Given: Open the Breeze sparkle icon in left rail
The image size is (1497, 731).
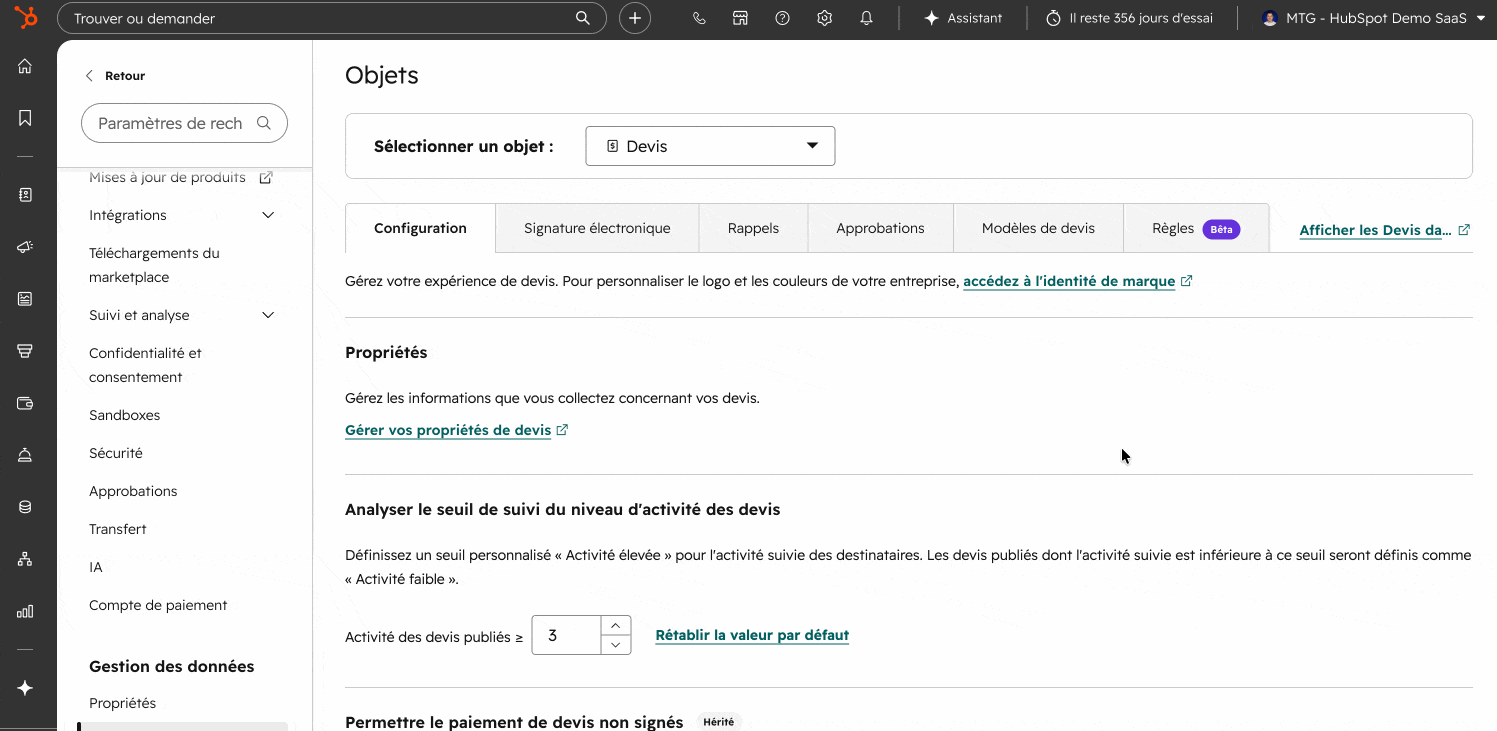Looking at the screenshot, I should (25, 688).
